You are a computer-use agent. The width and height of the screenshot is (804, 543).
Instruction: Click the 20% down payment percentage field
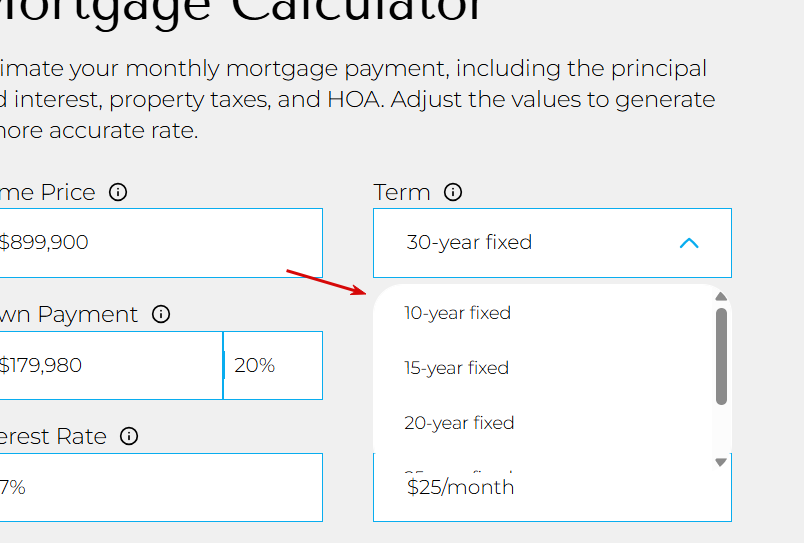tap(272, 365)
